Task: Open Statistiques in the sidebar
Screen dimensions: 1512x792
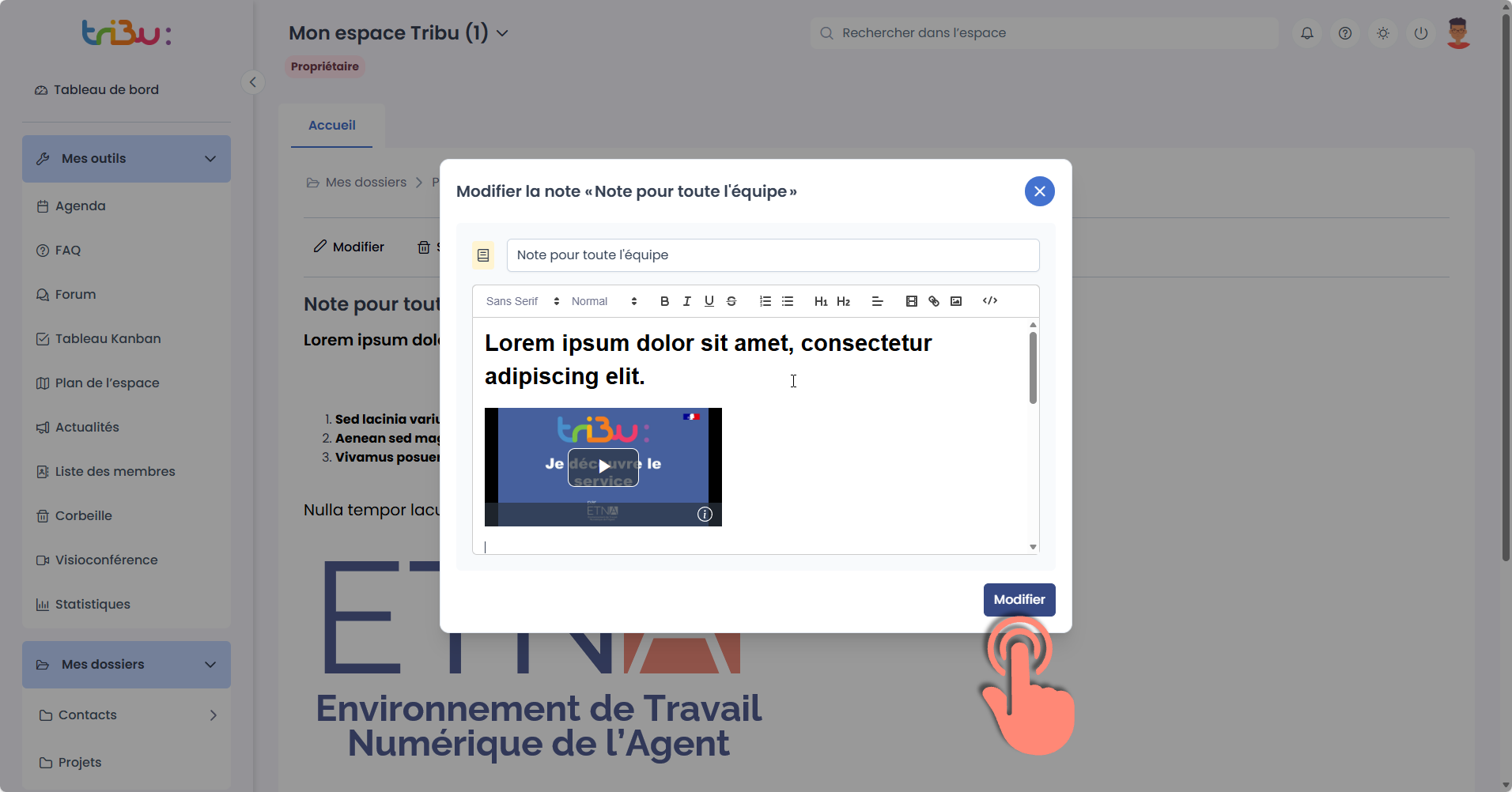Action: point(83,605)
